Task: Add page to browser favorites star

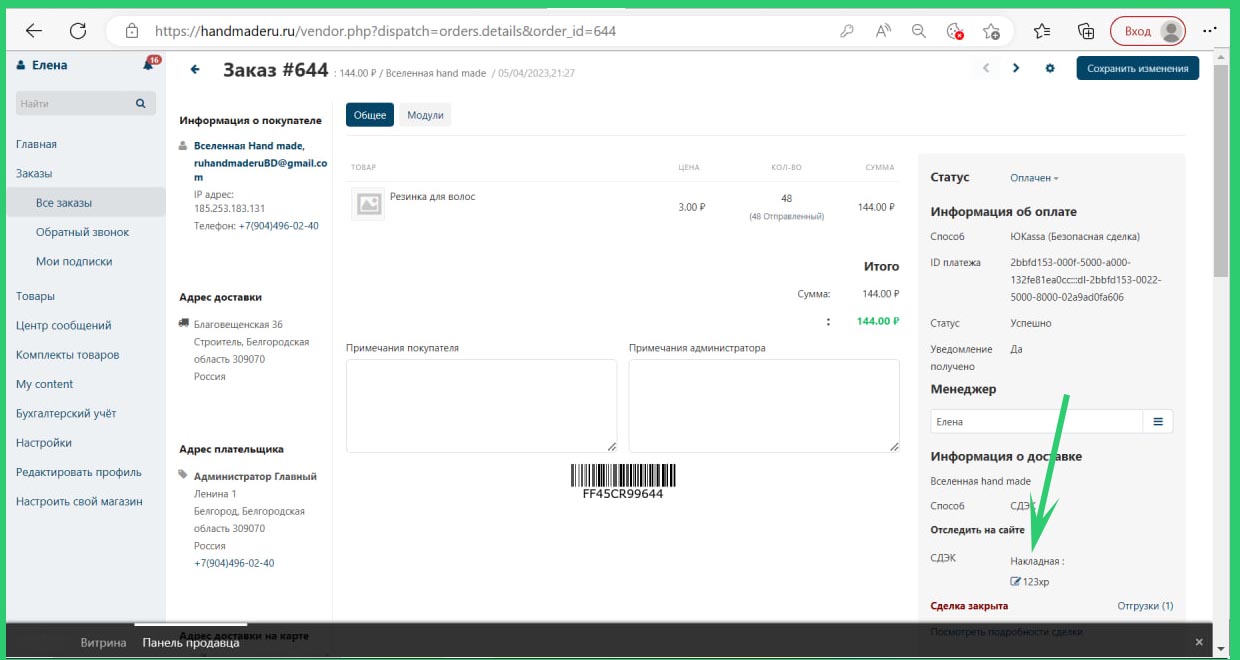Action: (991, 31)
